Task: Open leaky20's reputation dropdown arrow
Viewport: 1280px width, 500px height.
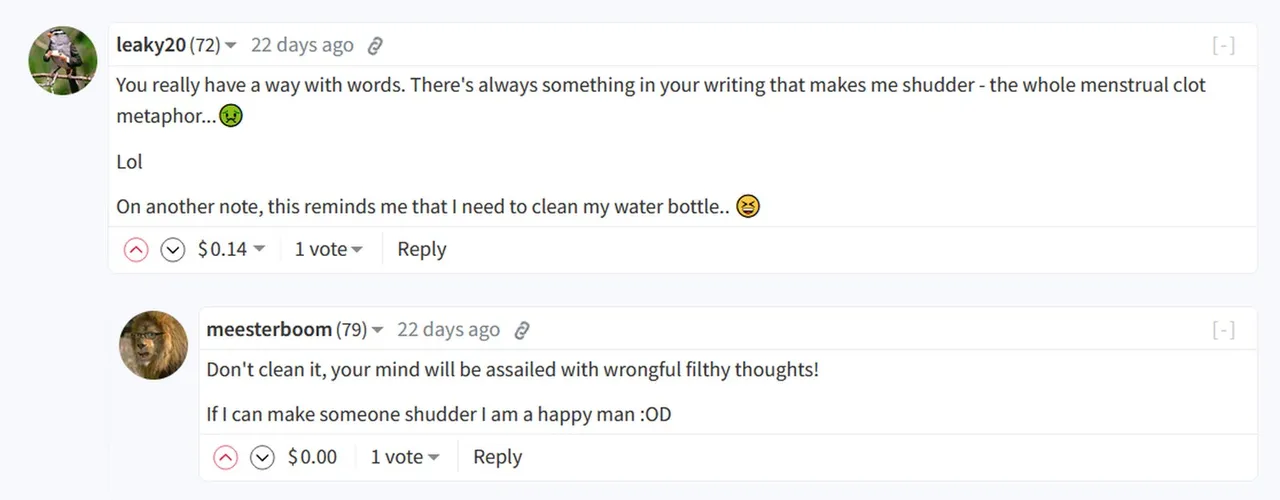Action: click(231, 46)
